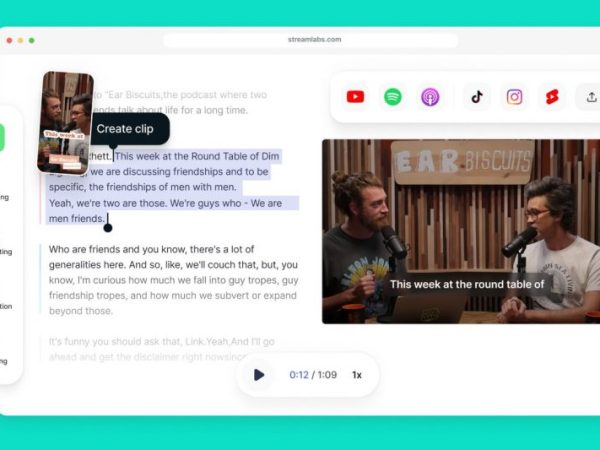
Task: Click the selection end handle after "men friends."
Action: [108, 228]
